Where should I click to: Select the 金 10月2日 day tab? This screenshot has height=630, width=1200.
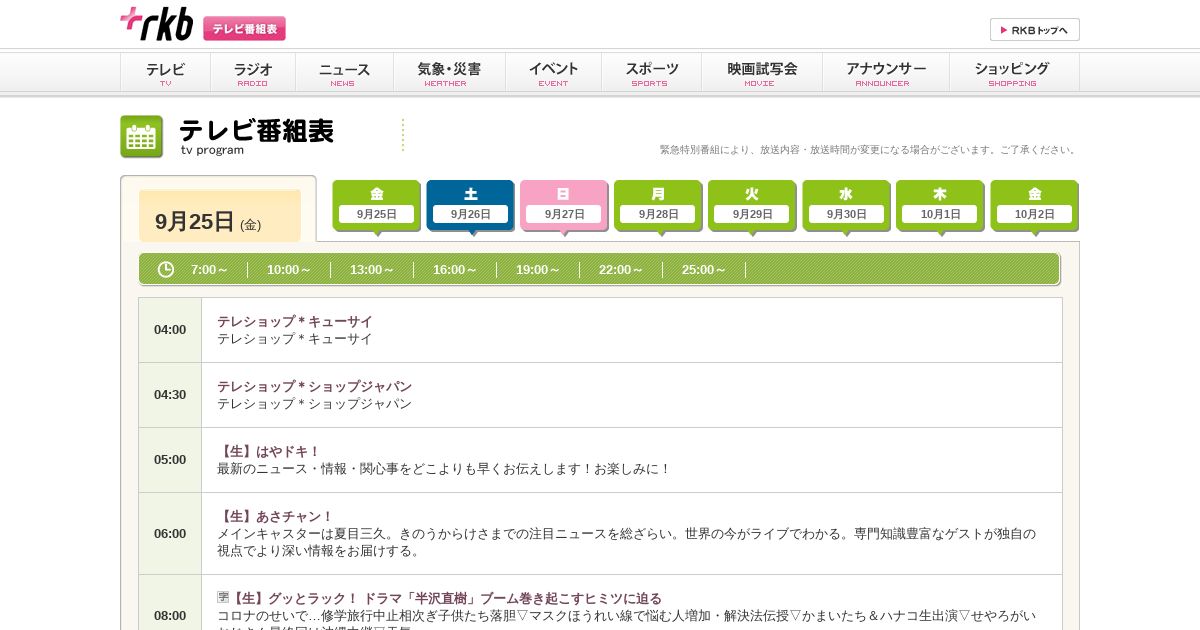tap(1034, 206)
